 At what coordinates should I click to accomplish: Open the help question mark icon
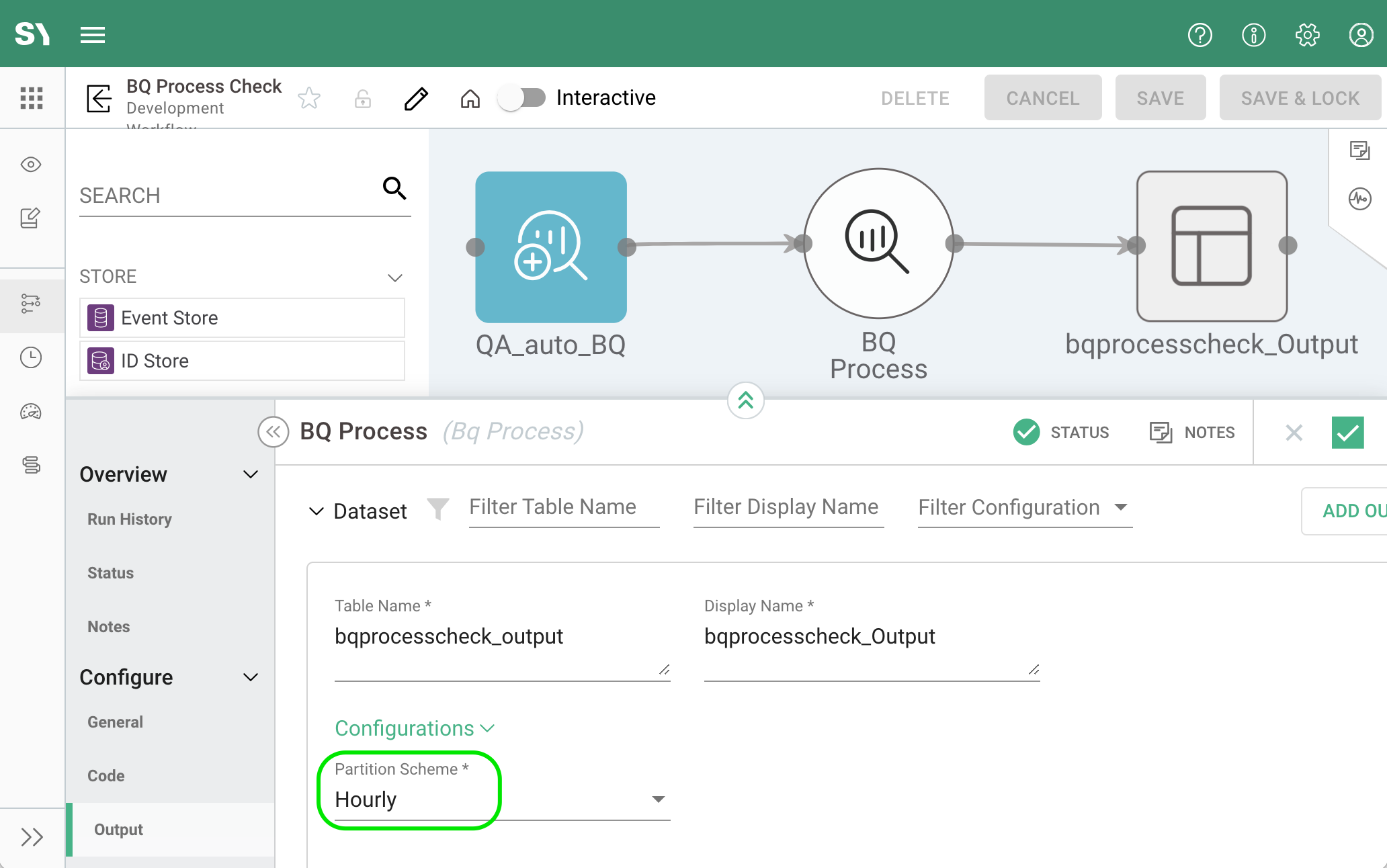point(1200,35)
